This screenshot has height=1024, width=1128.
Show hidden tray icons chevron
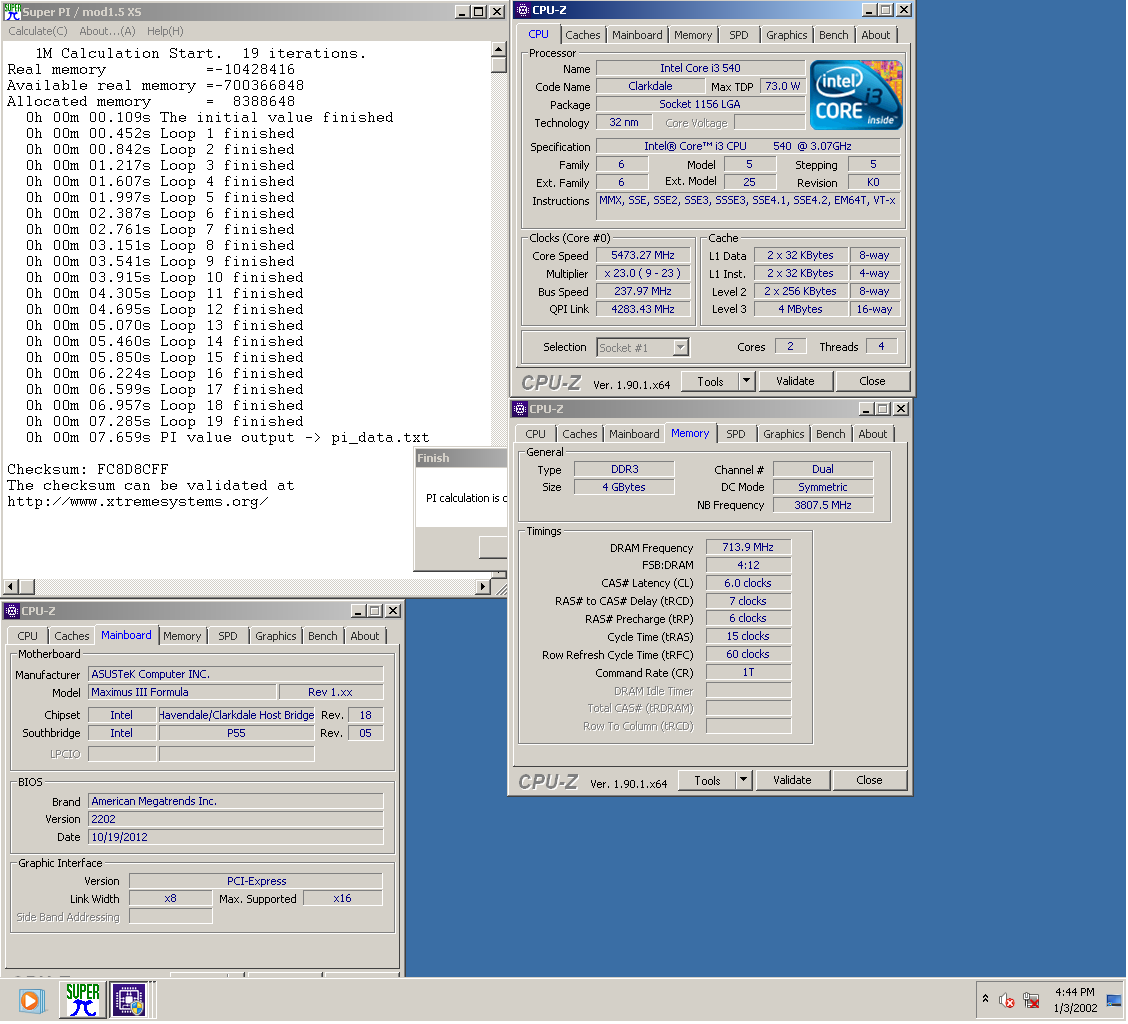(986, 1000)
